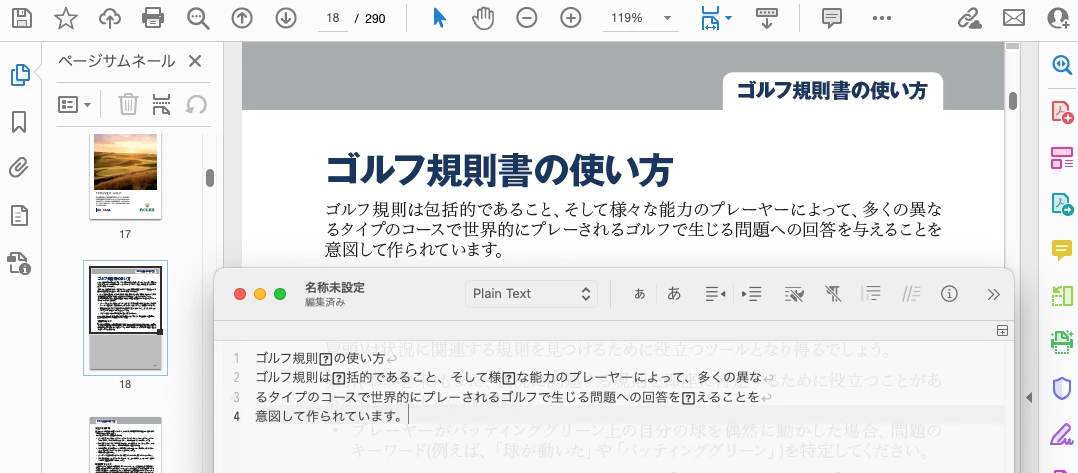The width and height of the screenshot is (1078, 473).
Task: Decrease text size with small あ
Action: [639, 294]
